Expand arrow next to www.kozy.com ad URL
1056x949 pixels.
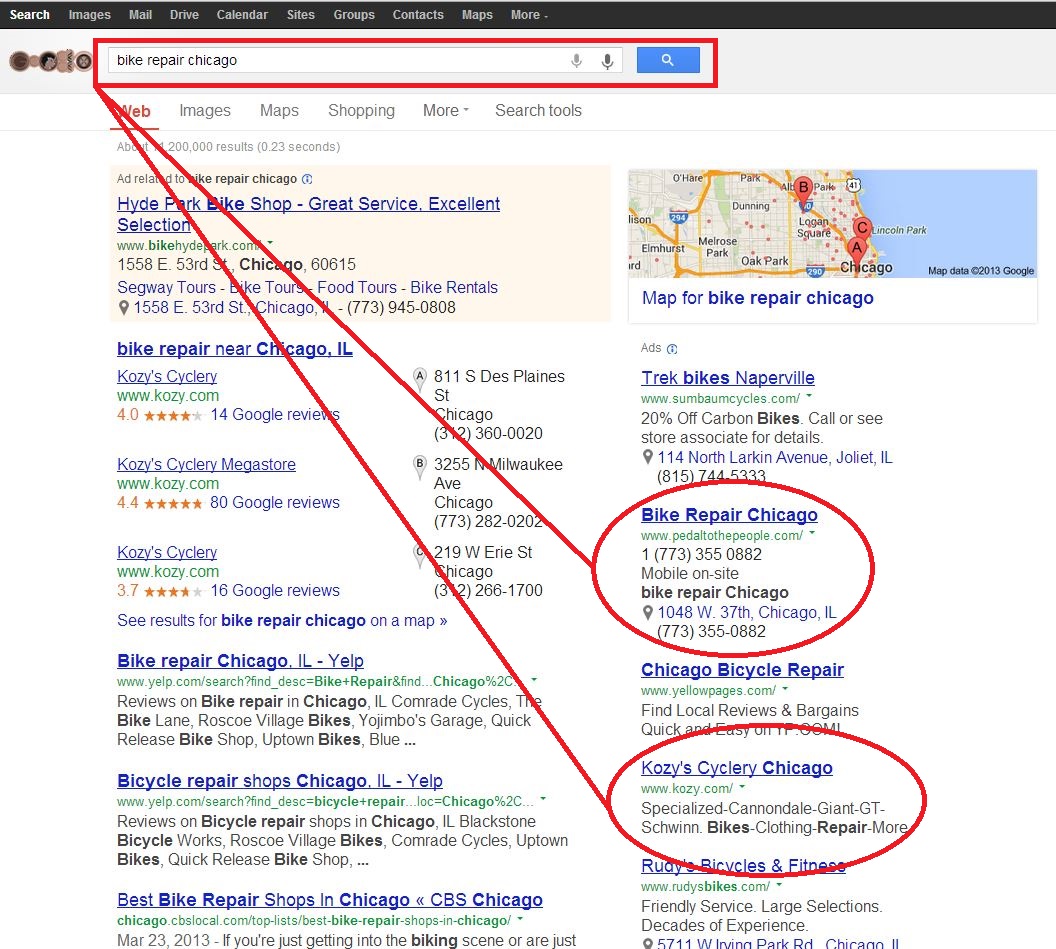[742, 786]
